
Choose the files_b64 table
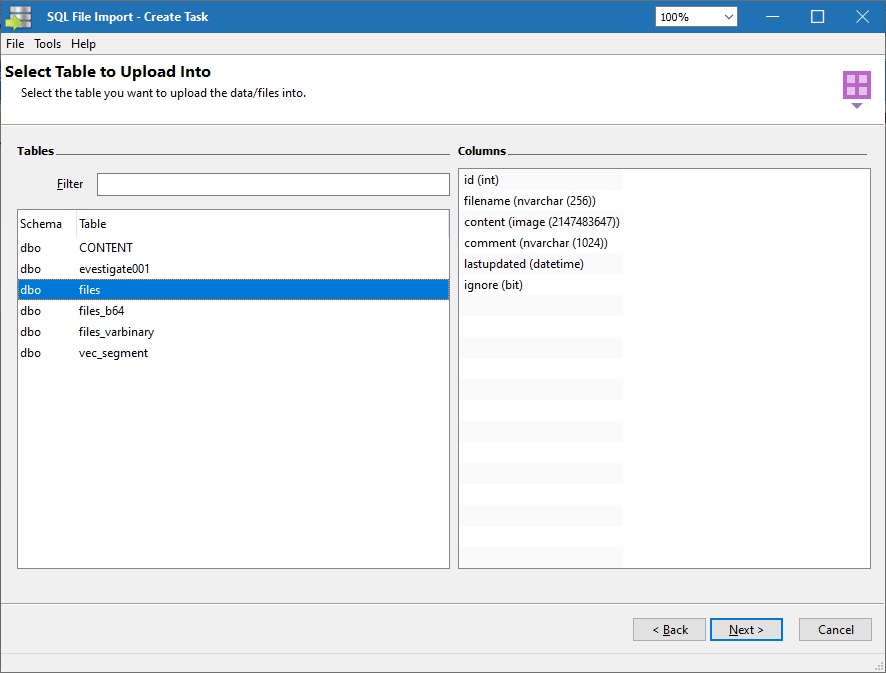click(101, 310)
